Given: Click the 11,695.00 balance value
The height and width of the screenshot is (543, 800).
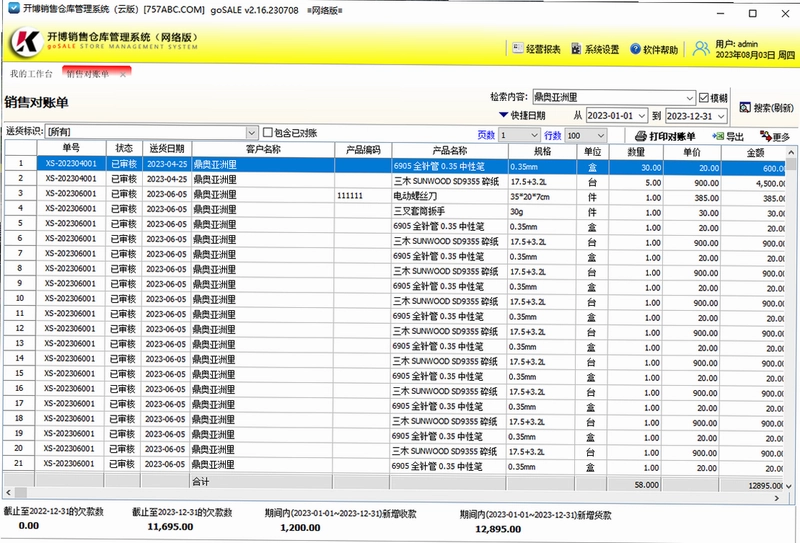Looking at the screenshot, I should [170, 527].
